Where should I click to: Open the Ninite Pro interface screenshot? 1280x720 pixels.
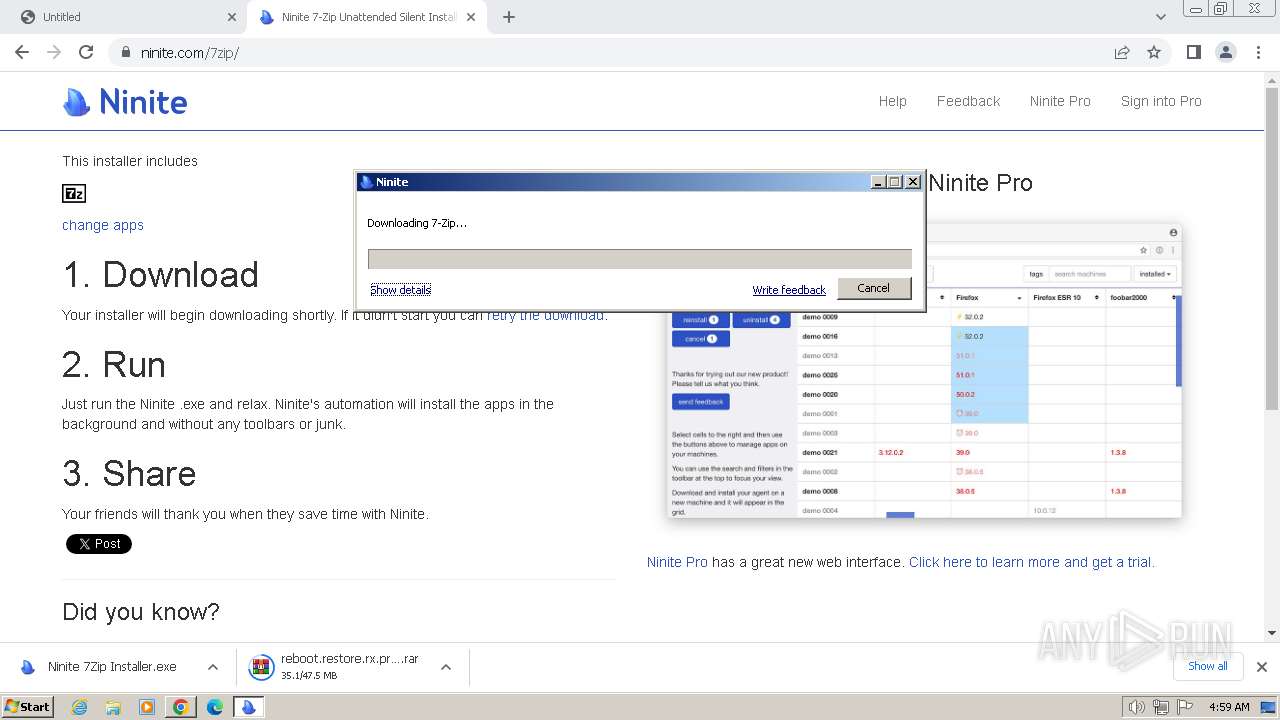click(925, 370)
